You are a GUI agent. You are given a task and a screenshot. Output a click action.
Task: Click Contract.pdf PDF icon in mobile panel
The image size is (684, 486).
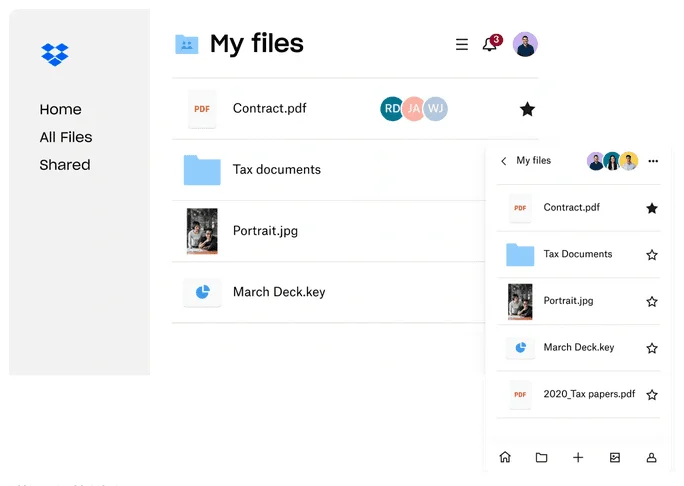(520, 208)
